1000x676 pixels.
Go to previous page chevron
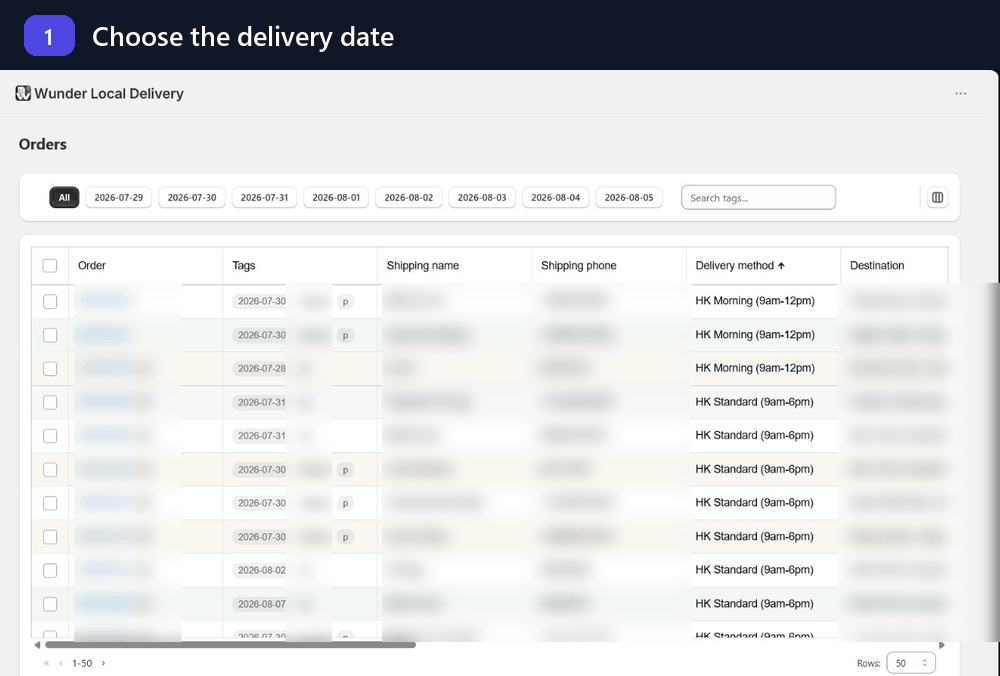pos(61,663)
